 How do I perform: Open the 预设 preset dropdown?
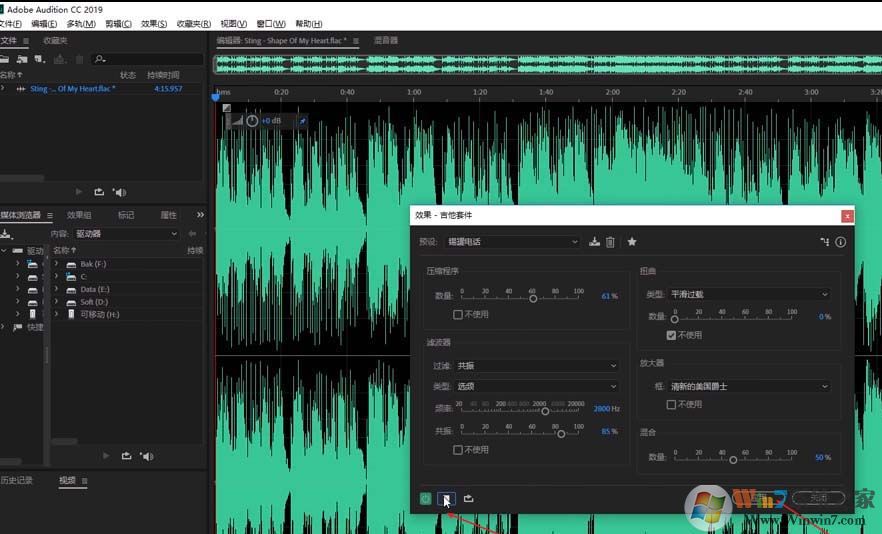tap(512, 242)
